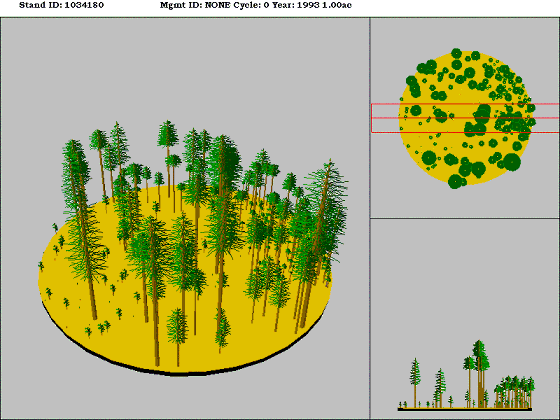Viewport: 560px width, 420px height.
Task: Click the black ground bar in profile view
Action: point(465,409)
